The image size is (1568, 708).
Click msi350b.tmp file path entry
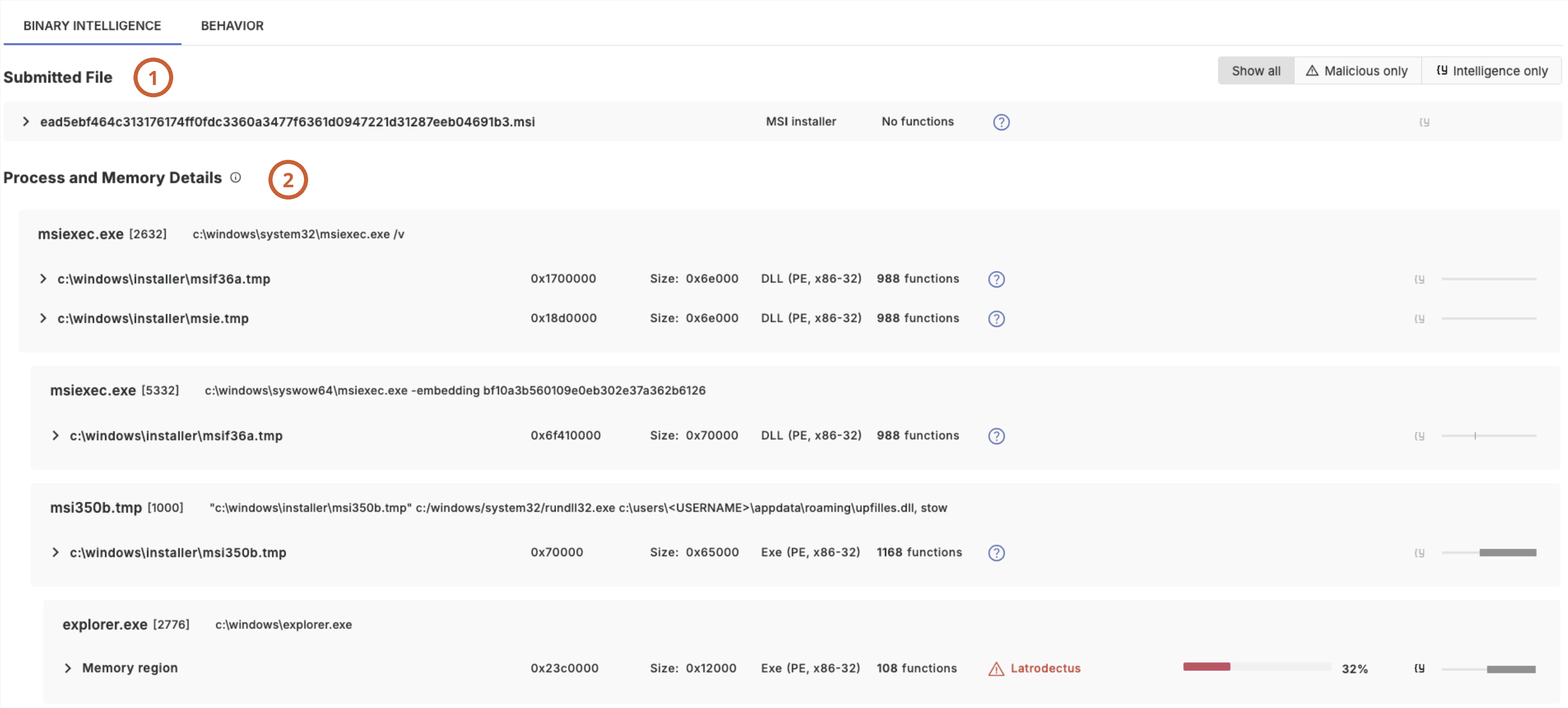178,553
